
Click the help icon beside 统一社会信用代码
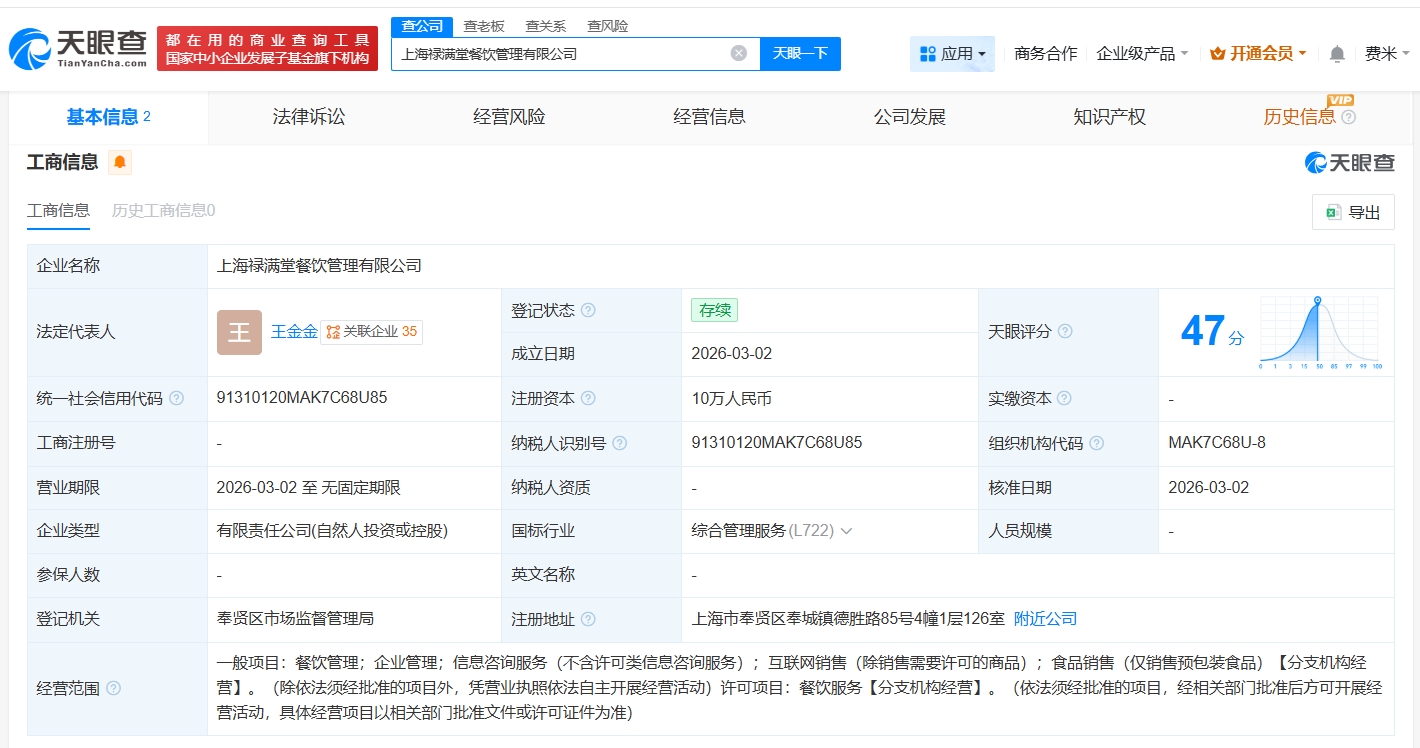[176, 398]
